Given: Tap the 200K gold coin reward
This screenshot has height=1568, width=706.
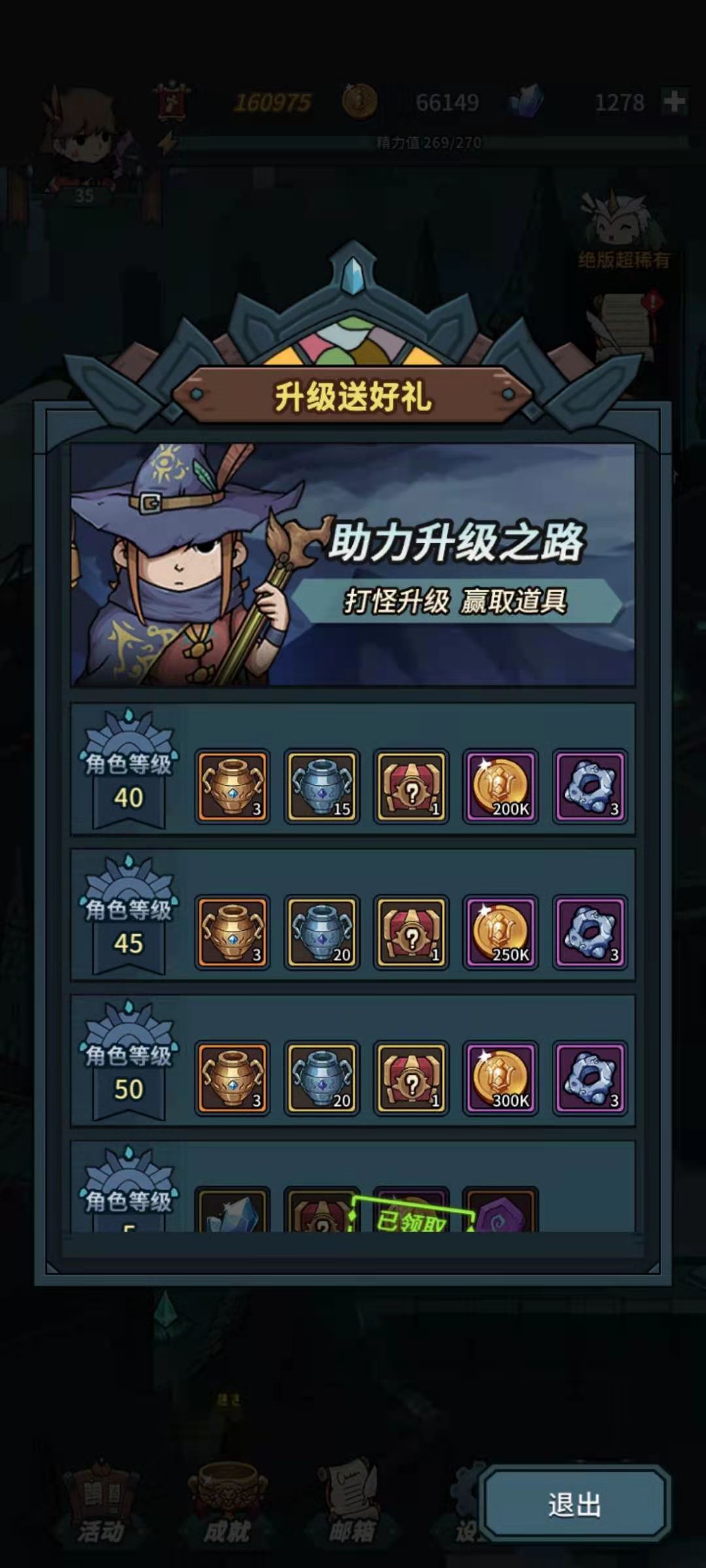Looking at the screenshot, I should coord(501,786).
